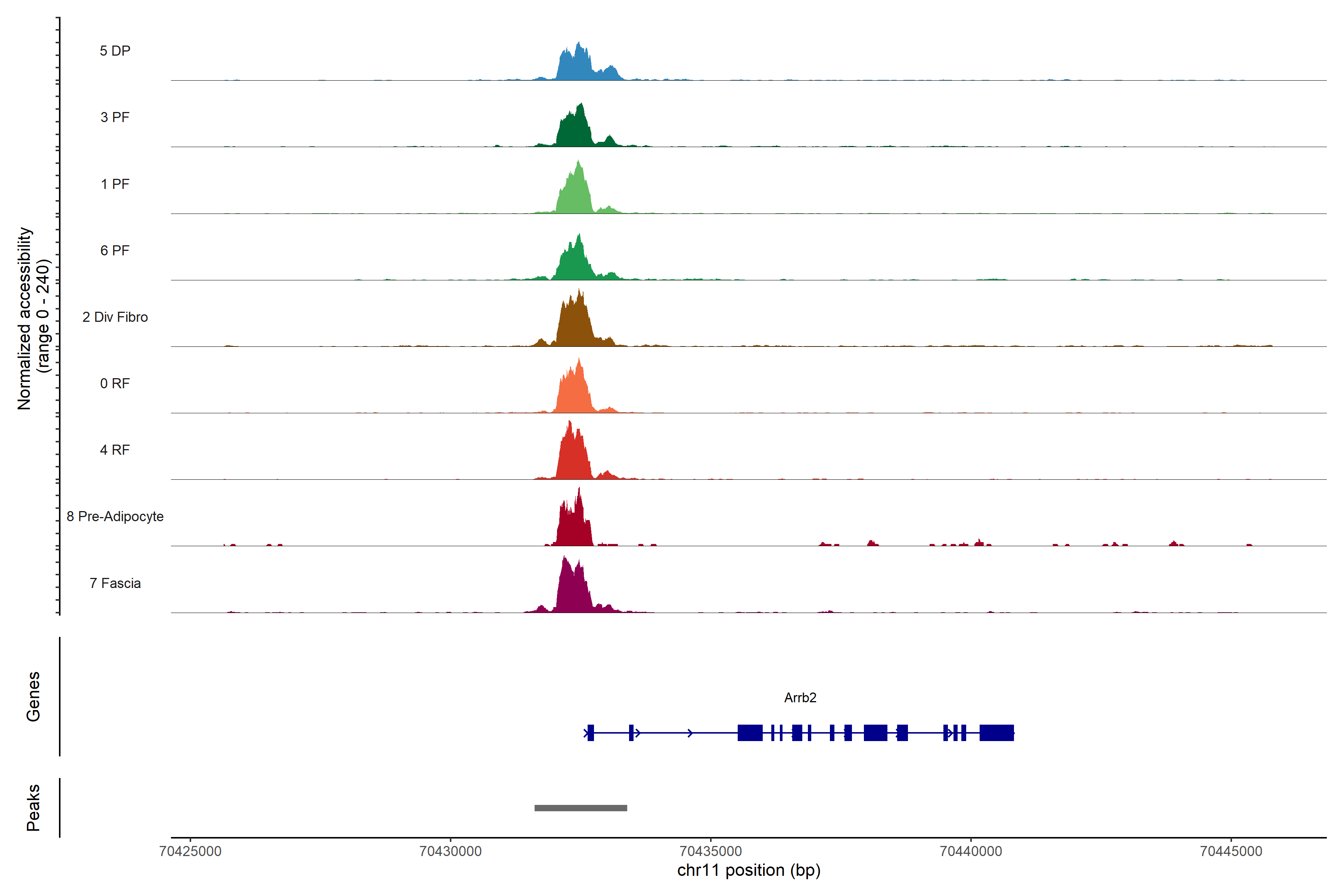Click the 70430000 axis tick label
This screenshot has width=1344, height=896.
(450, 851)
